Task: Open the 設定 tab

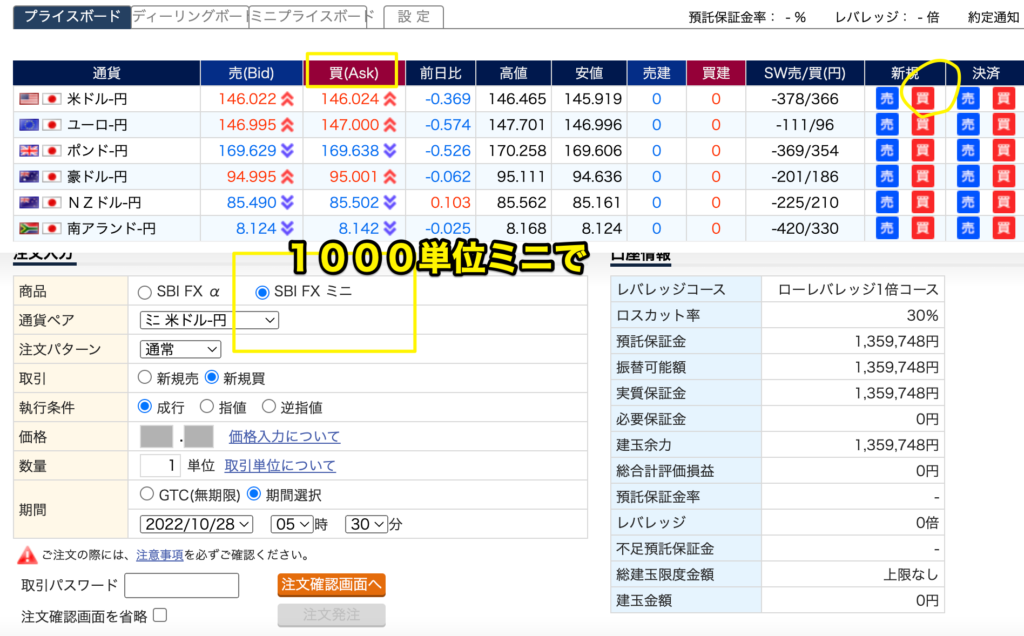Action: pos(413,16)
